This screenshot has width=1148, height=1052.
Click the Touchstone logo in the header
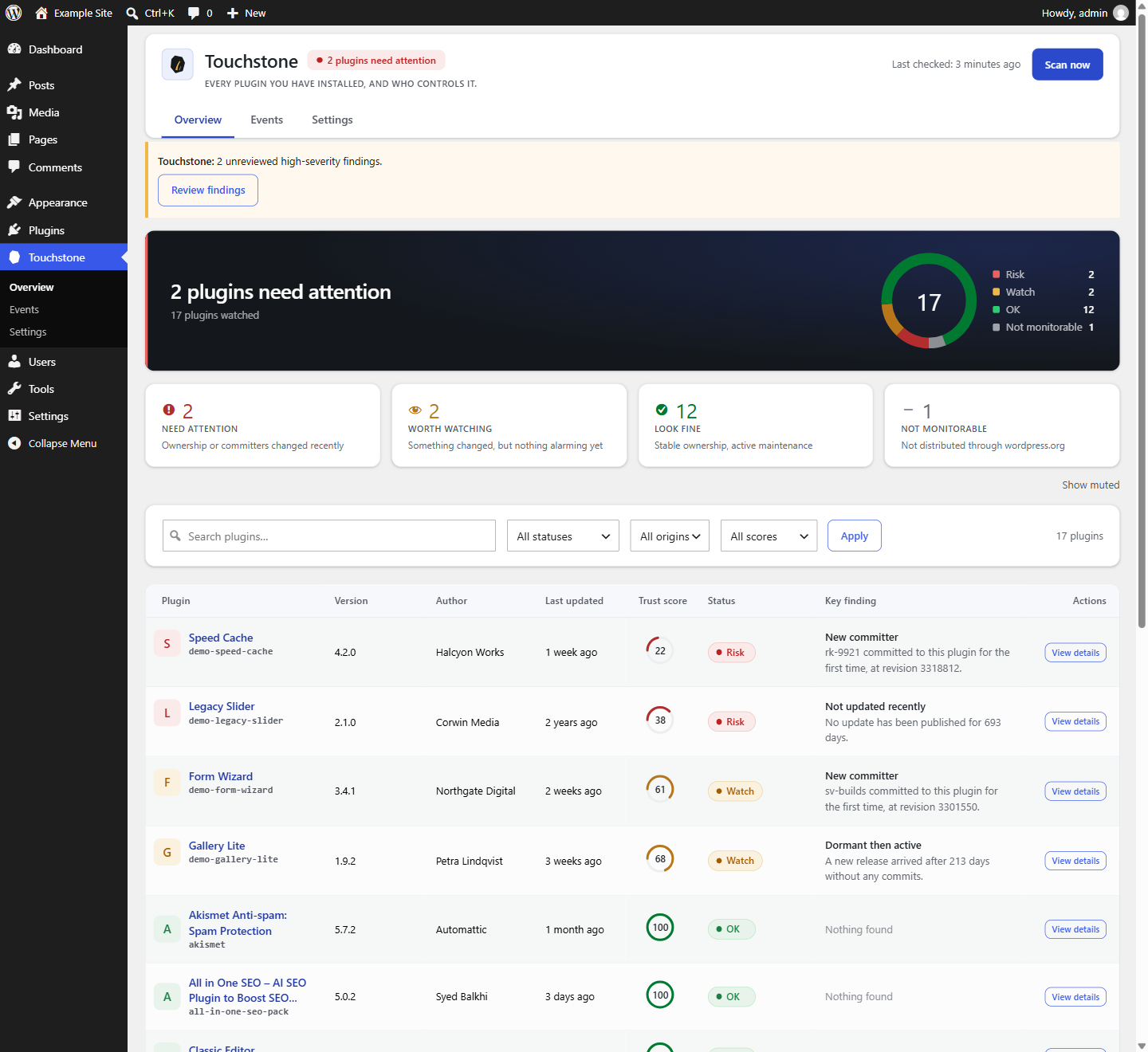point(178,65)
